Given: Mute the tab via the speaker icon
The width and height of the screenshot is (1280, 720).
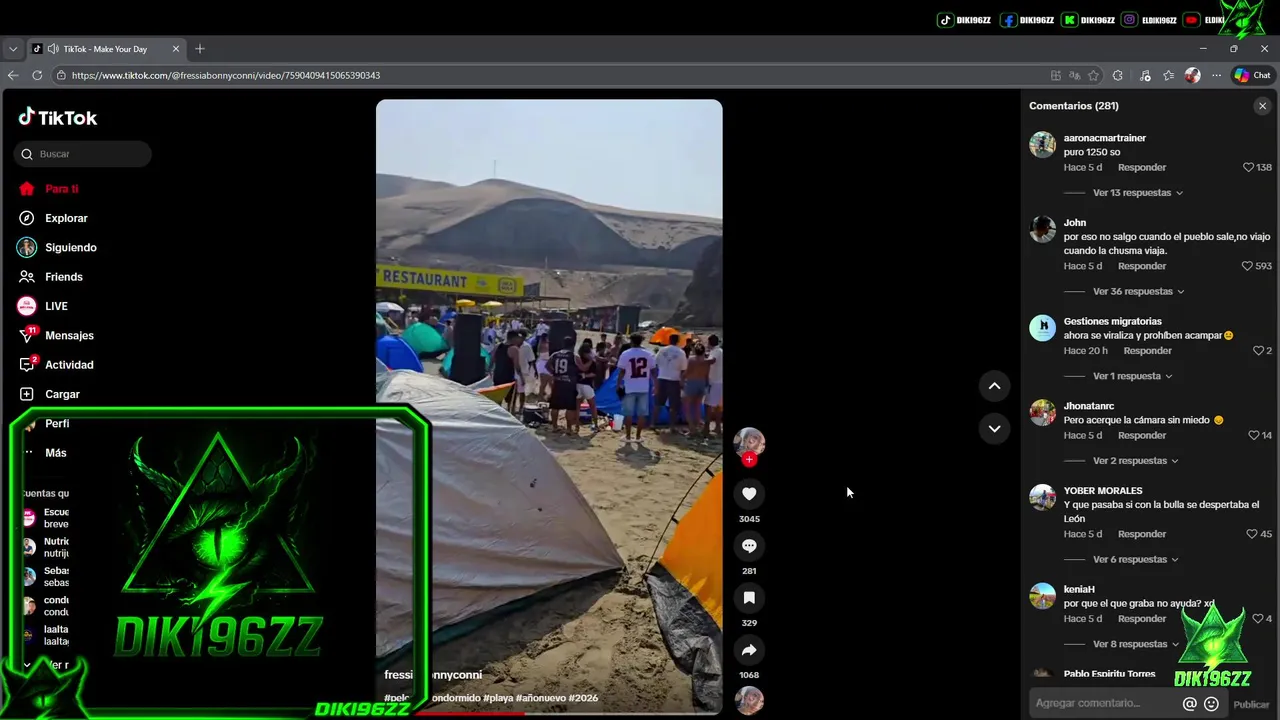Looking at the screenshot, I should 53,49.
